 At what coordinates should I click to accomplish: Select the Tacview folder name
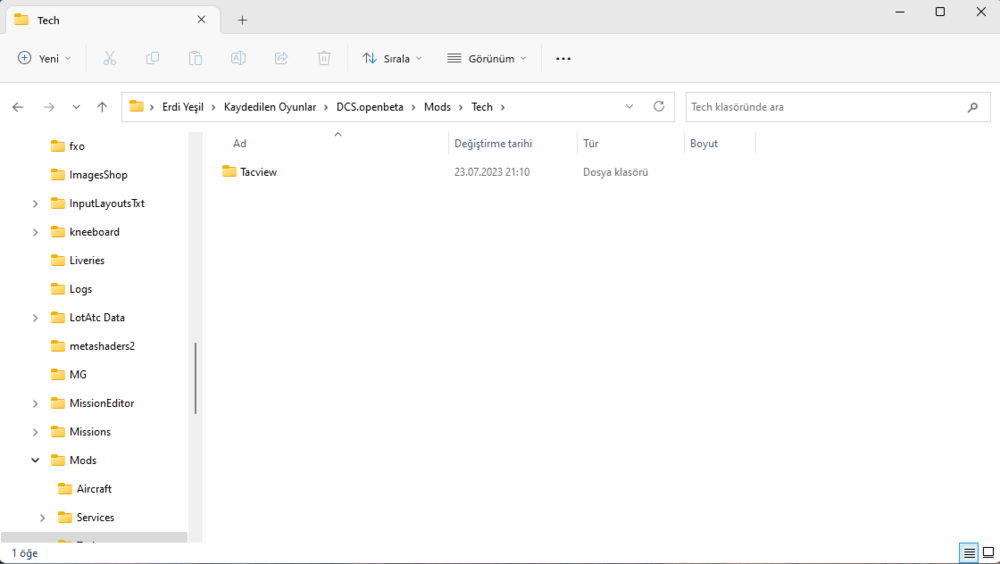coord(258,172)
